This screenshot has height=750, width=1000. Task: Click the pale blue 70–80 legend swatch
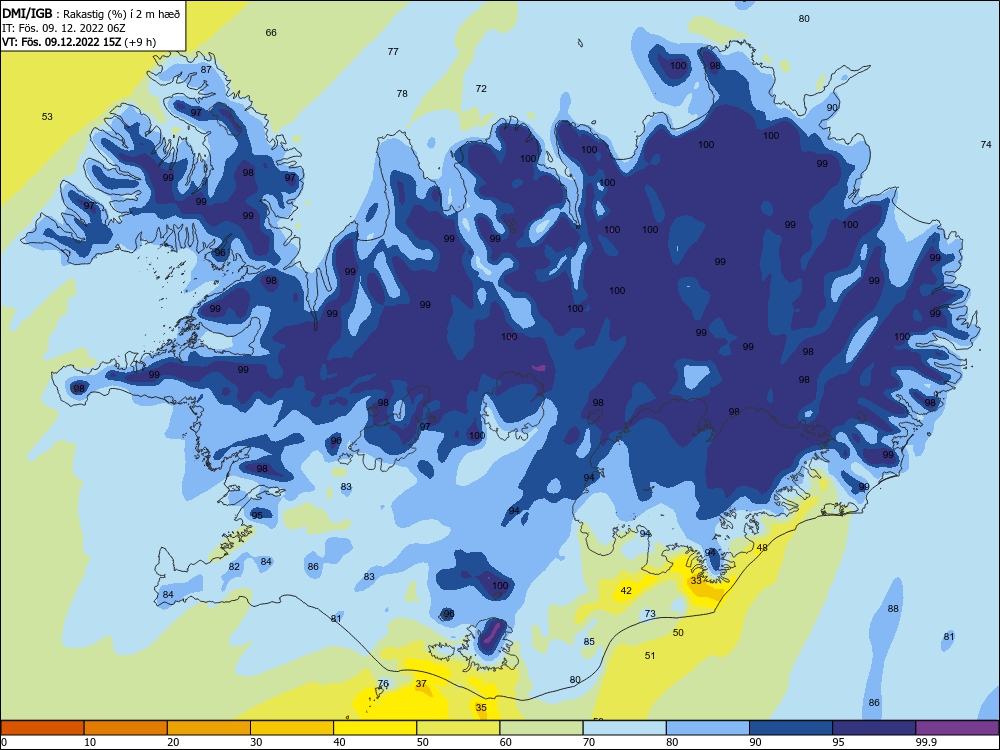click(x=624, y=728)
